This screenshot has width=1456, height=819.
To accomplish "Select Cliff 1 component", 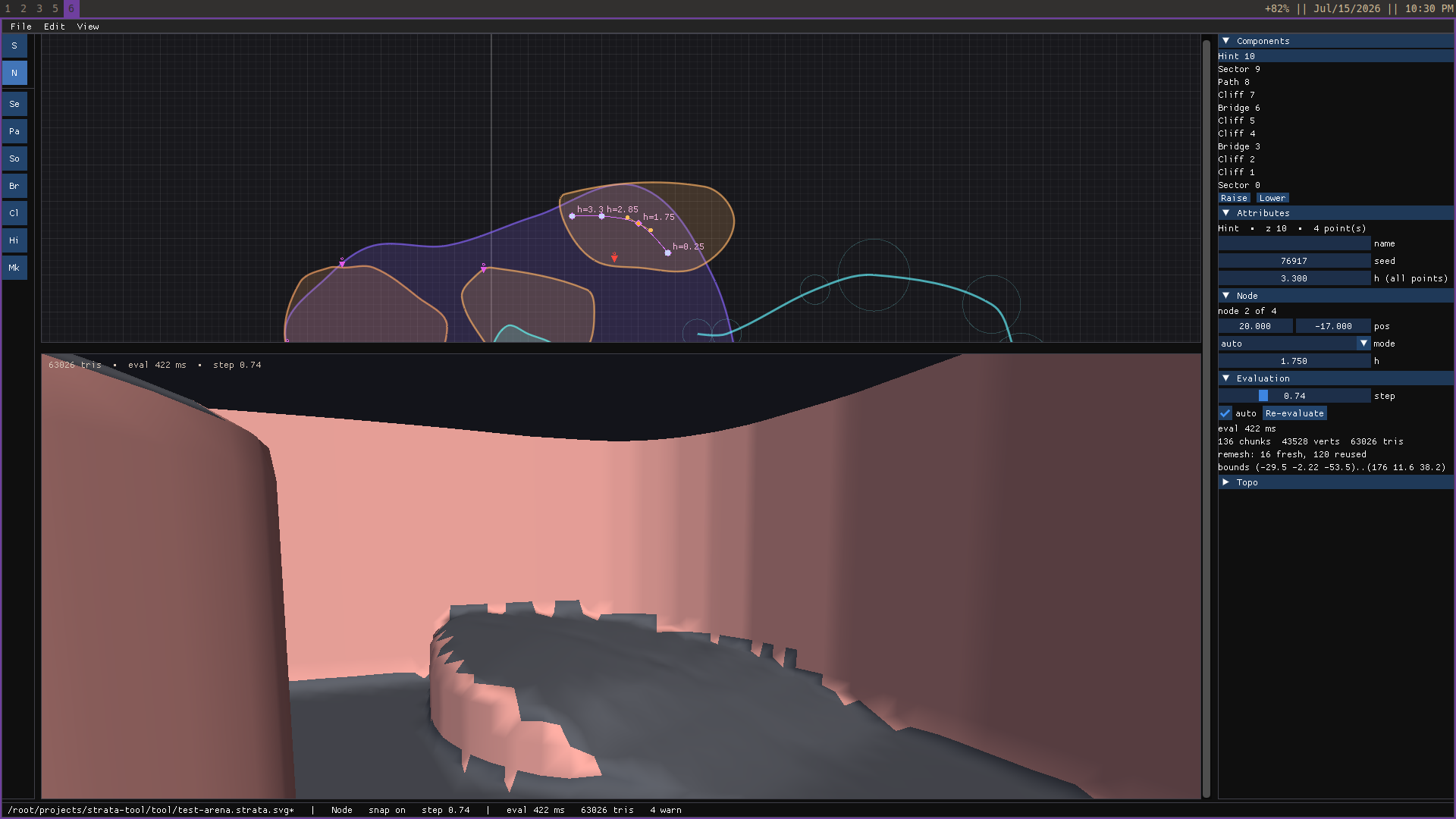I will [1335, 172].
